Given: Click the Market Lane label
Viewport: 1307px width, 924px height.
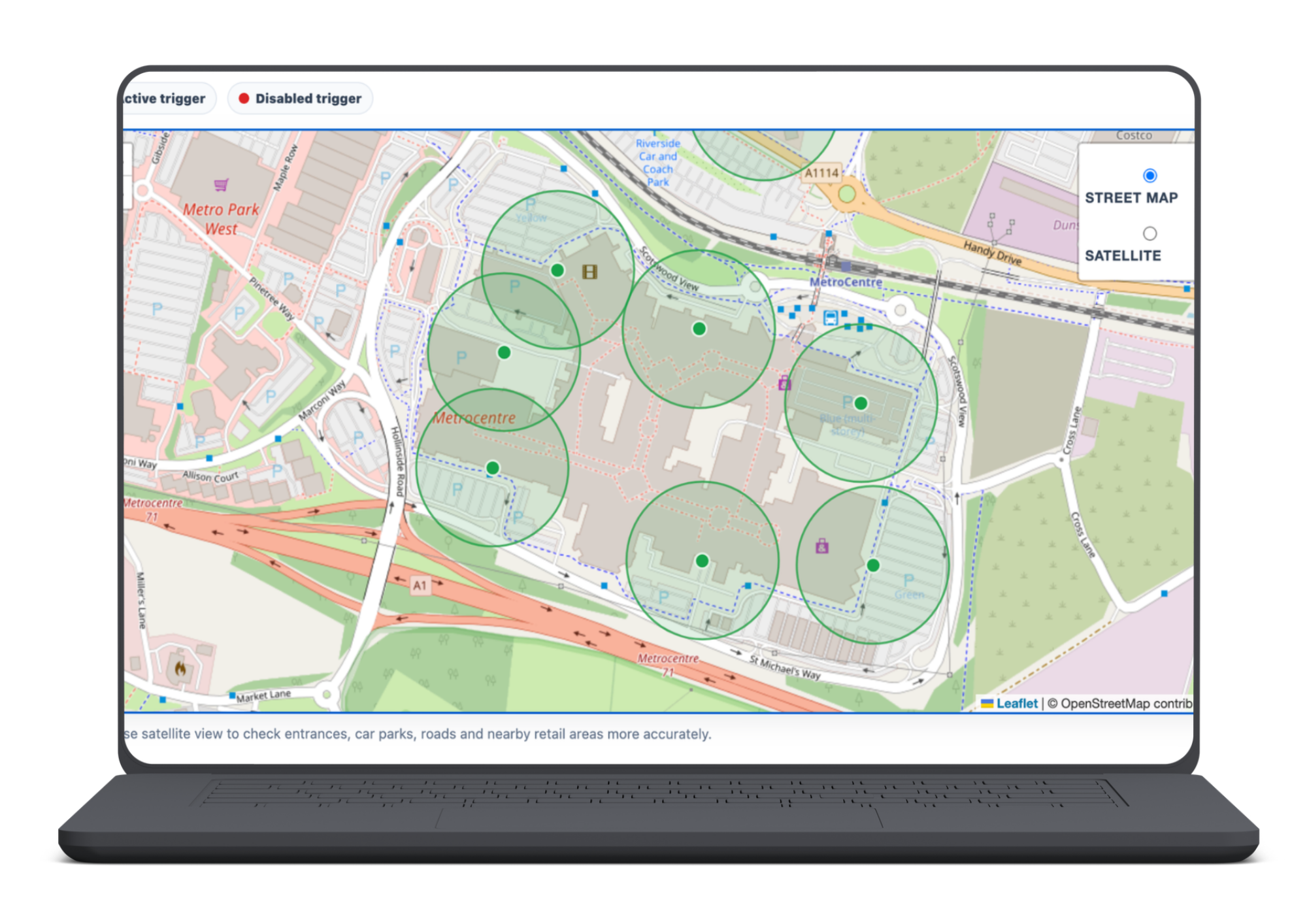Looking at the screenshot, I should pos(263,695).
